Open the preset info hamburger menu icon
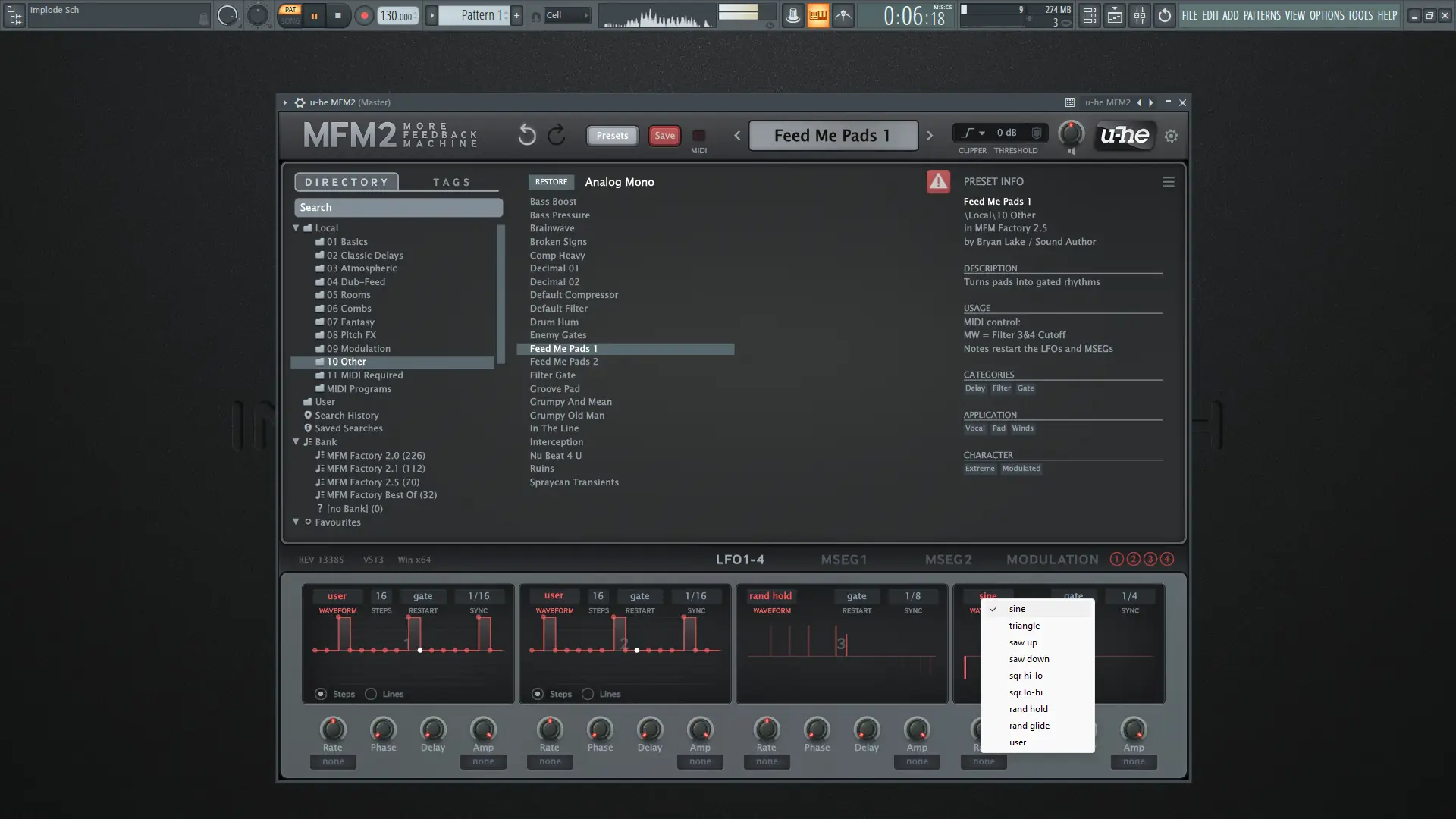Screen dimensions: 1456x819 [x=1168, y=181]
